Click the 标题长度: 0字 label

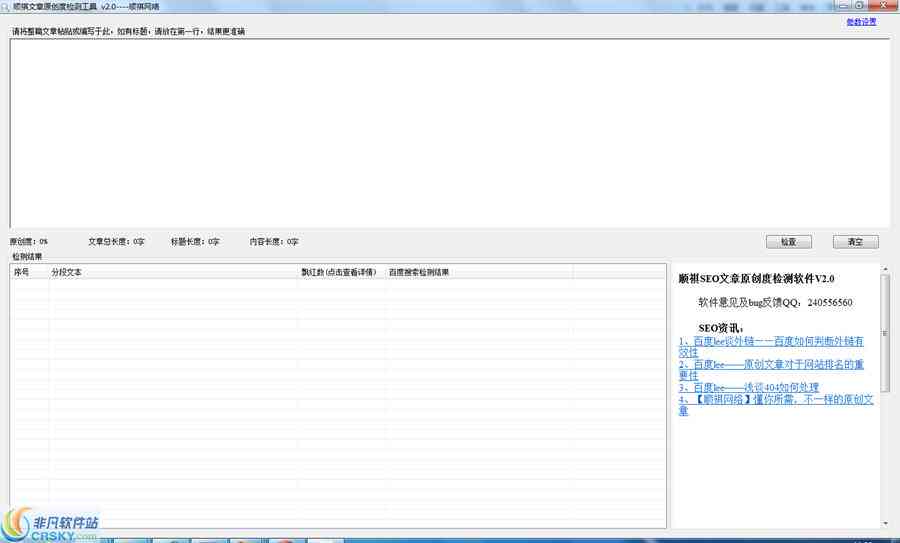point(195,242)
